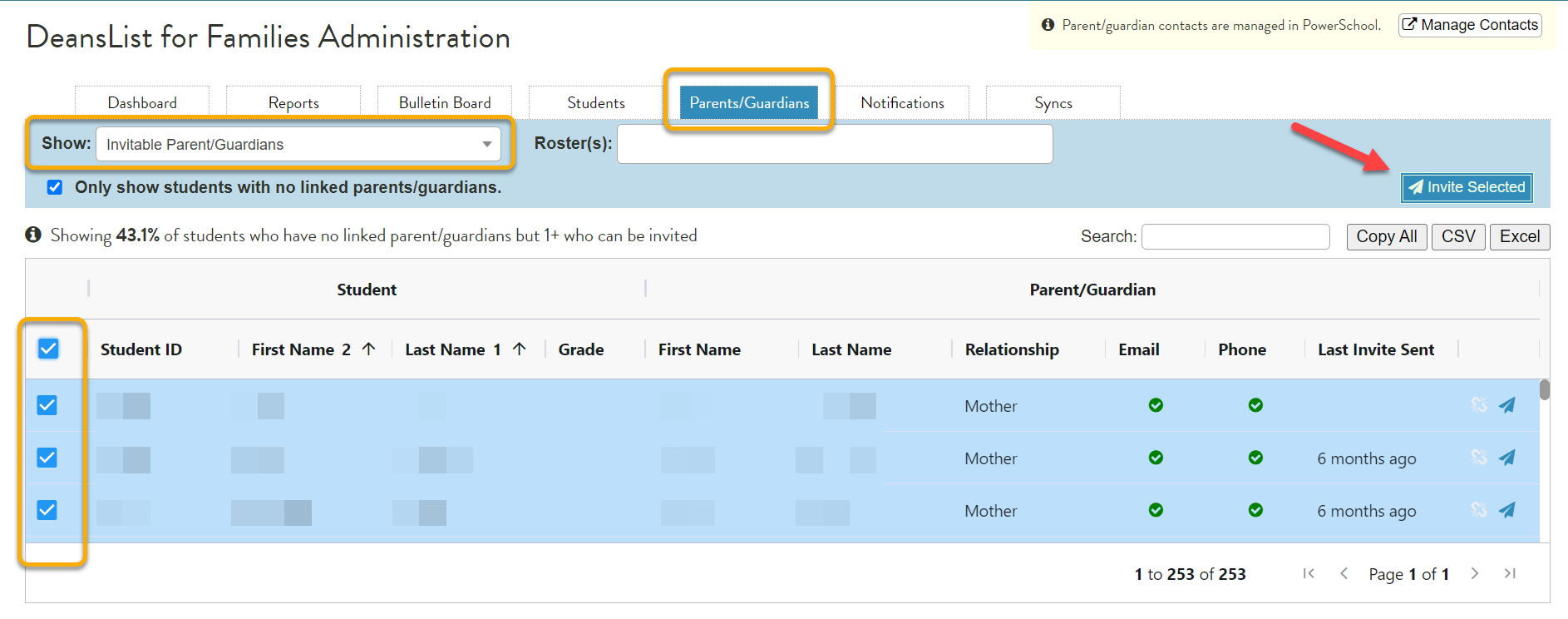Toggle the select-all checkbox in the table header
Viewport: 1568px width, 619px height.
click(48, 349)
